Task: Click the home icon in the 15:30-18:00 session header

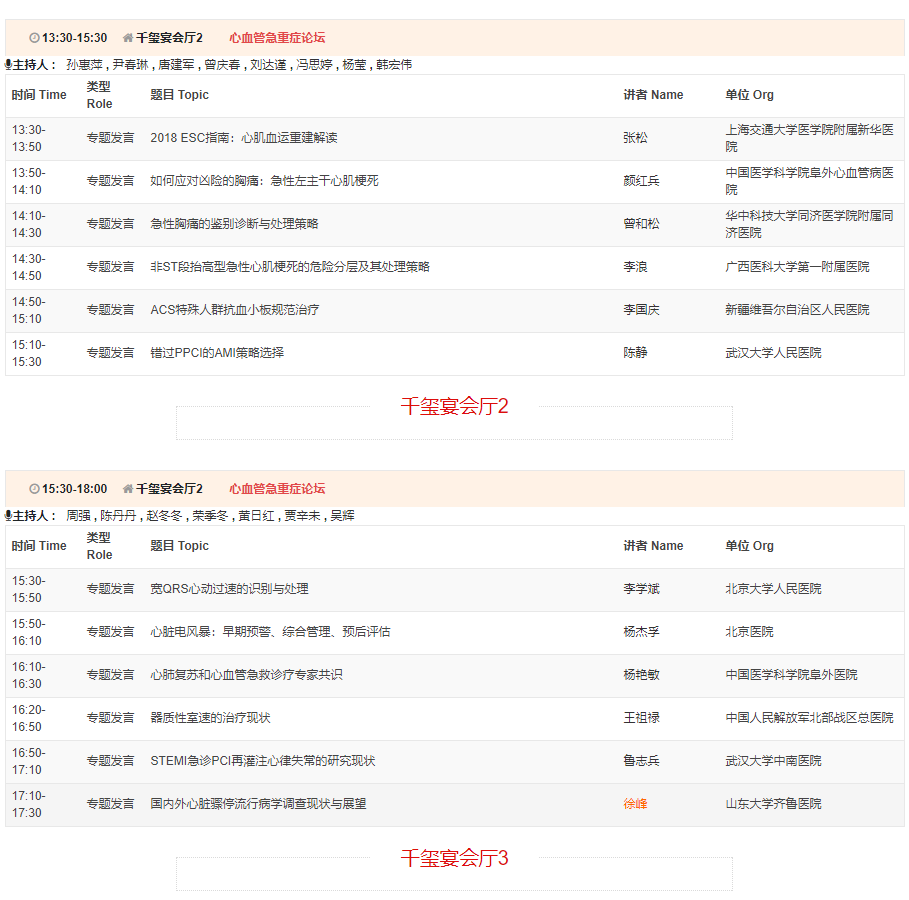Action: coord(128,489)
